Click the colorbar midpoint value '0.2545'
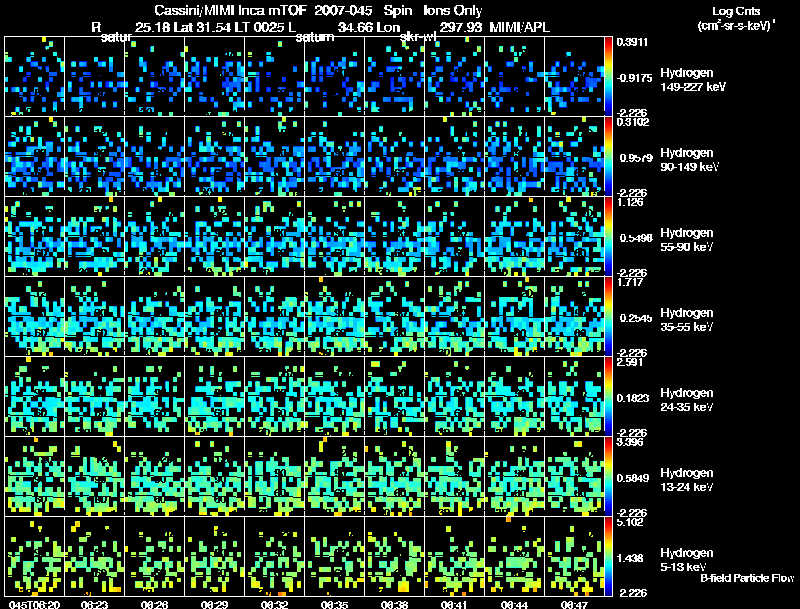 coord(636,318)
